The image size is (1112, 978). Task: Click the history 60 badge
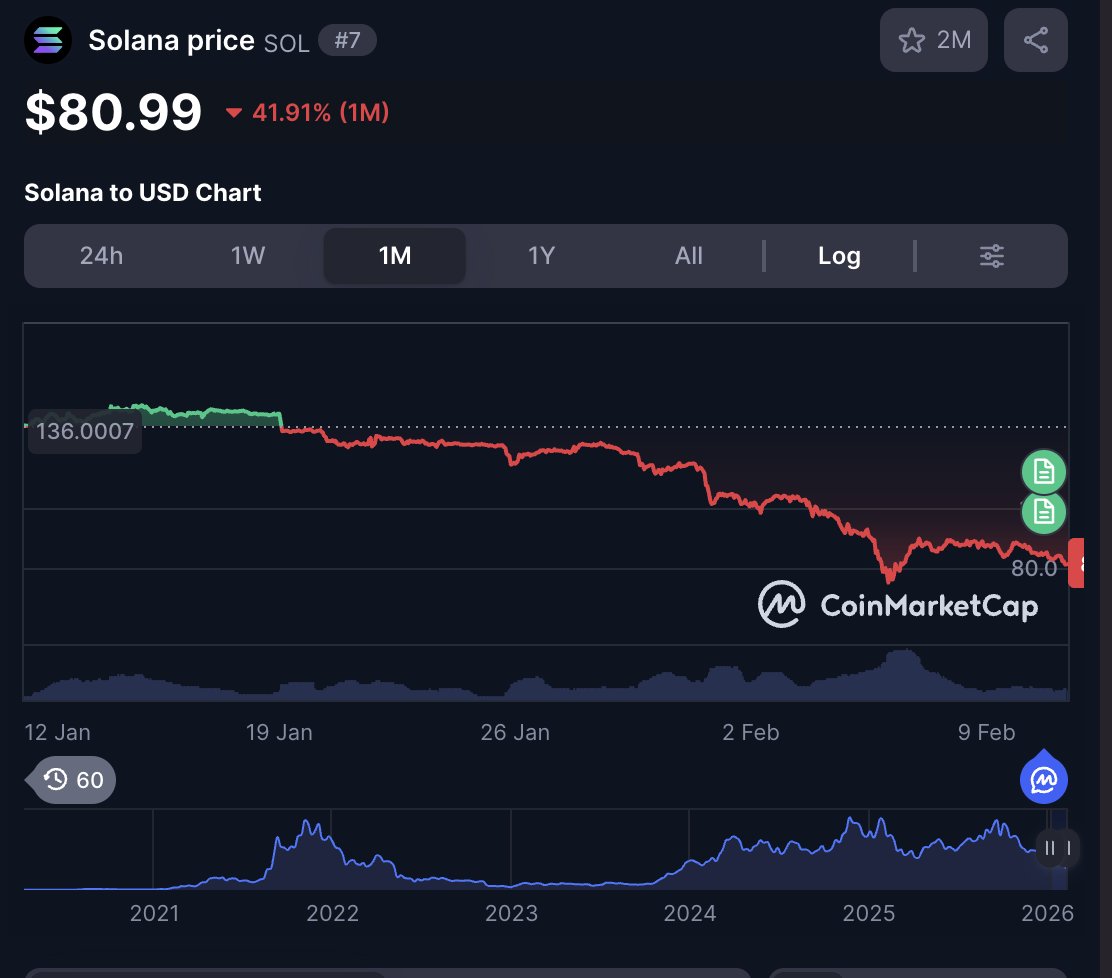[72, 779]
